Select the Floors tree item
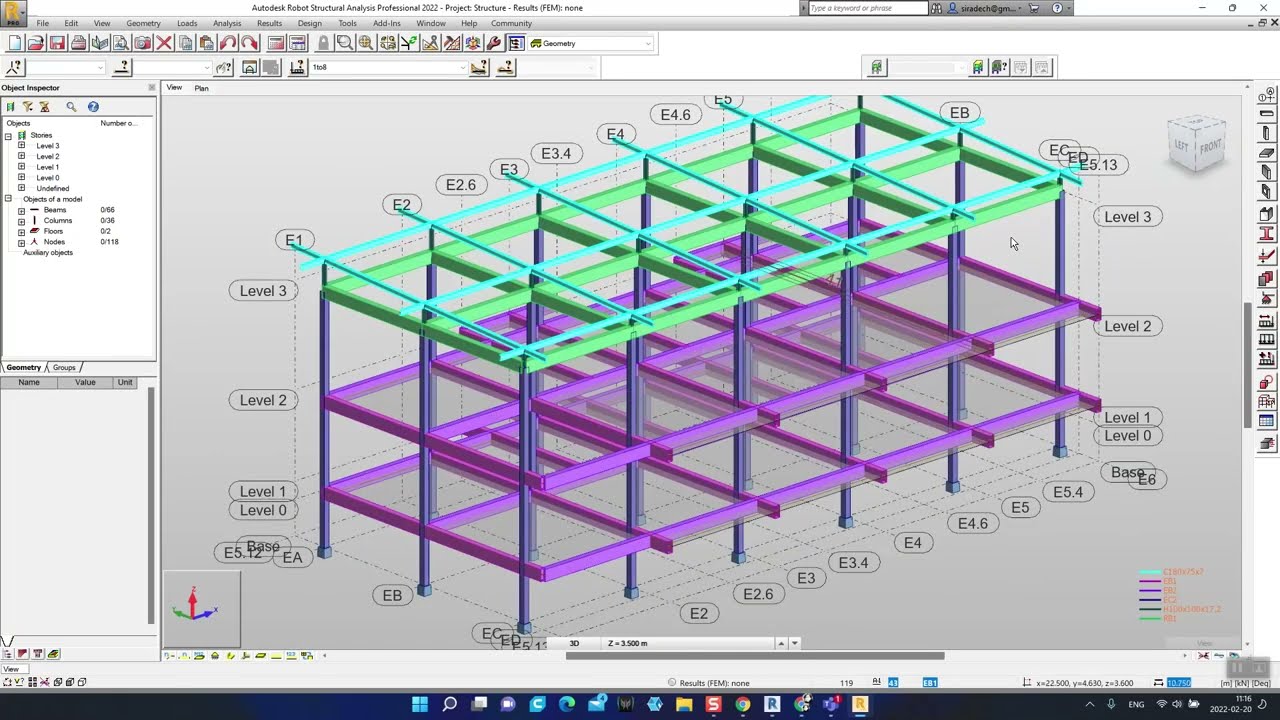The width and height of the screenshot is (1280, 720). 53,231
